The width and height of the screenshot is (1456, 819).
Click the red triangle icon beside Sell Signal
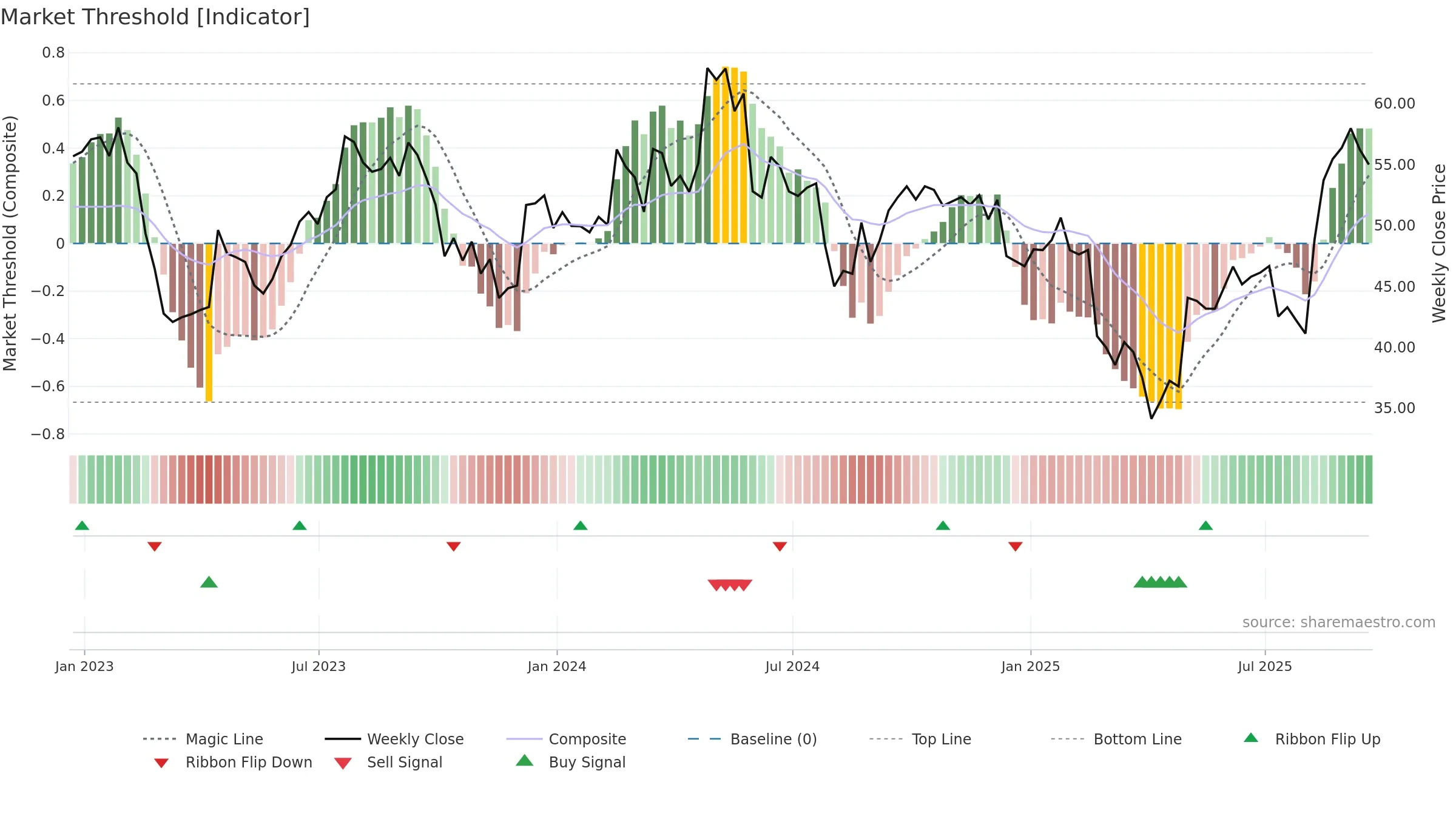pos(343,763)
